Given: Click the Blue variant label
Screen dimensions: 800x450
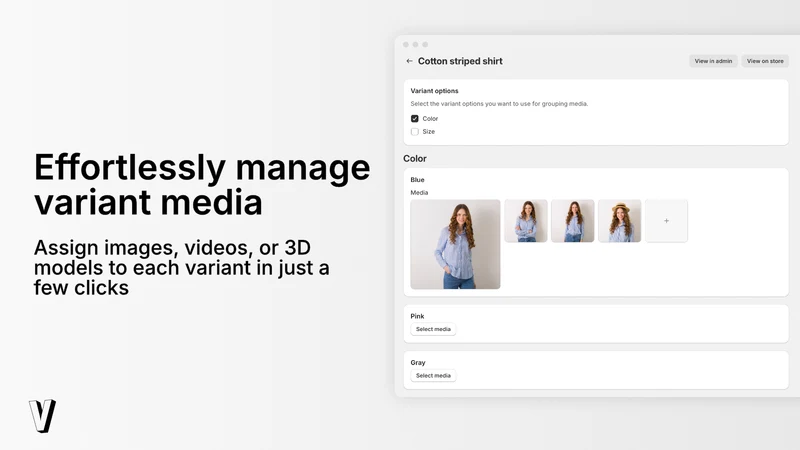Looking at the screenshot, I should pyautogui.click(x=417, y=180).
